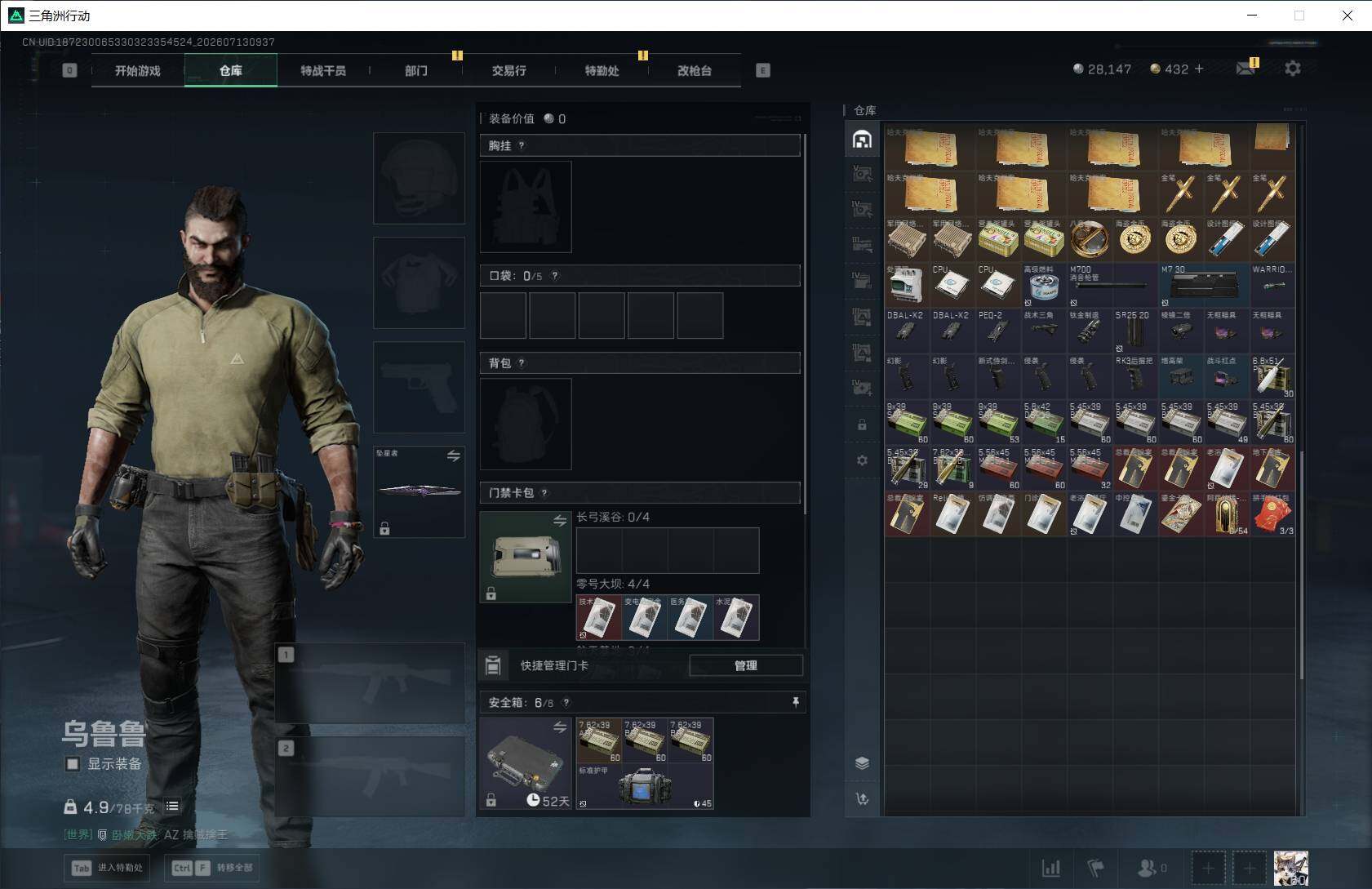Click the plus icon to add currency
This screenshot has height=889, width=1372.
[1199, 69]
